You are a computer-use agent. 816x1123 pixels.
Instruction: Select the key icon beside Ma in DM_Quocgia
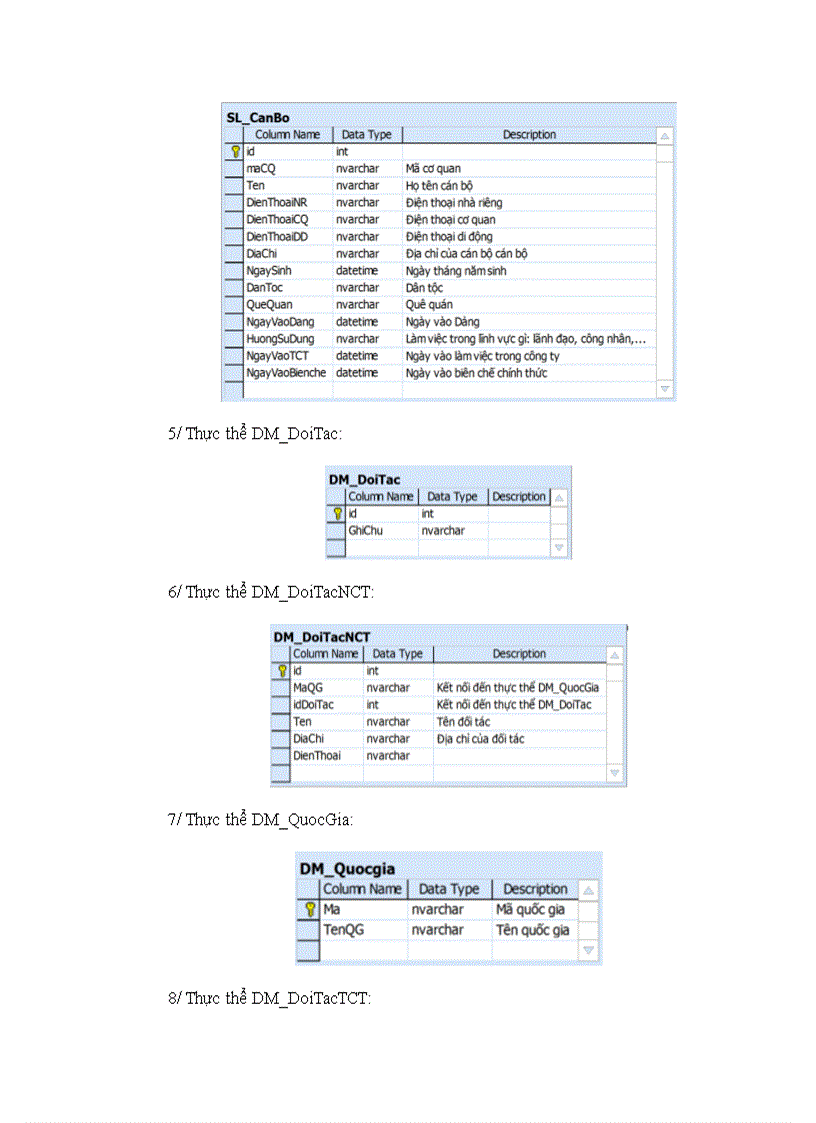coord(311,911)
